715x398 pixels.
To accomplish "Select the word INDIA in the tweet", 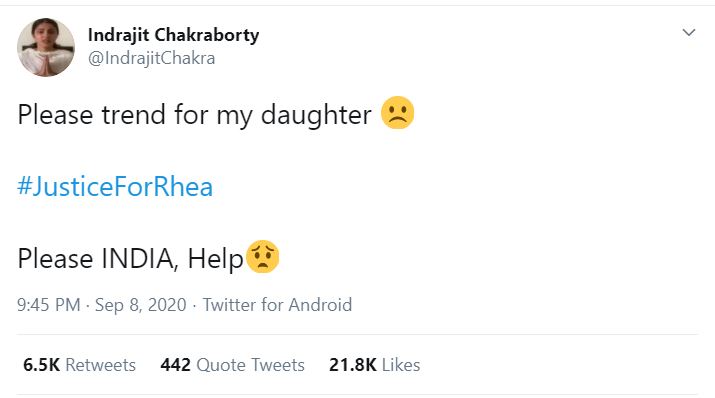I will tap(140, 258).
